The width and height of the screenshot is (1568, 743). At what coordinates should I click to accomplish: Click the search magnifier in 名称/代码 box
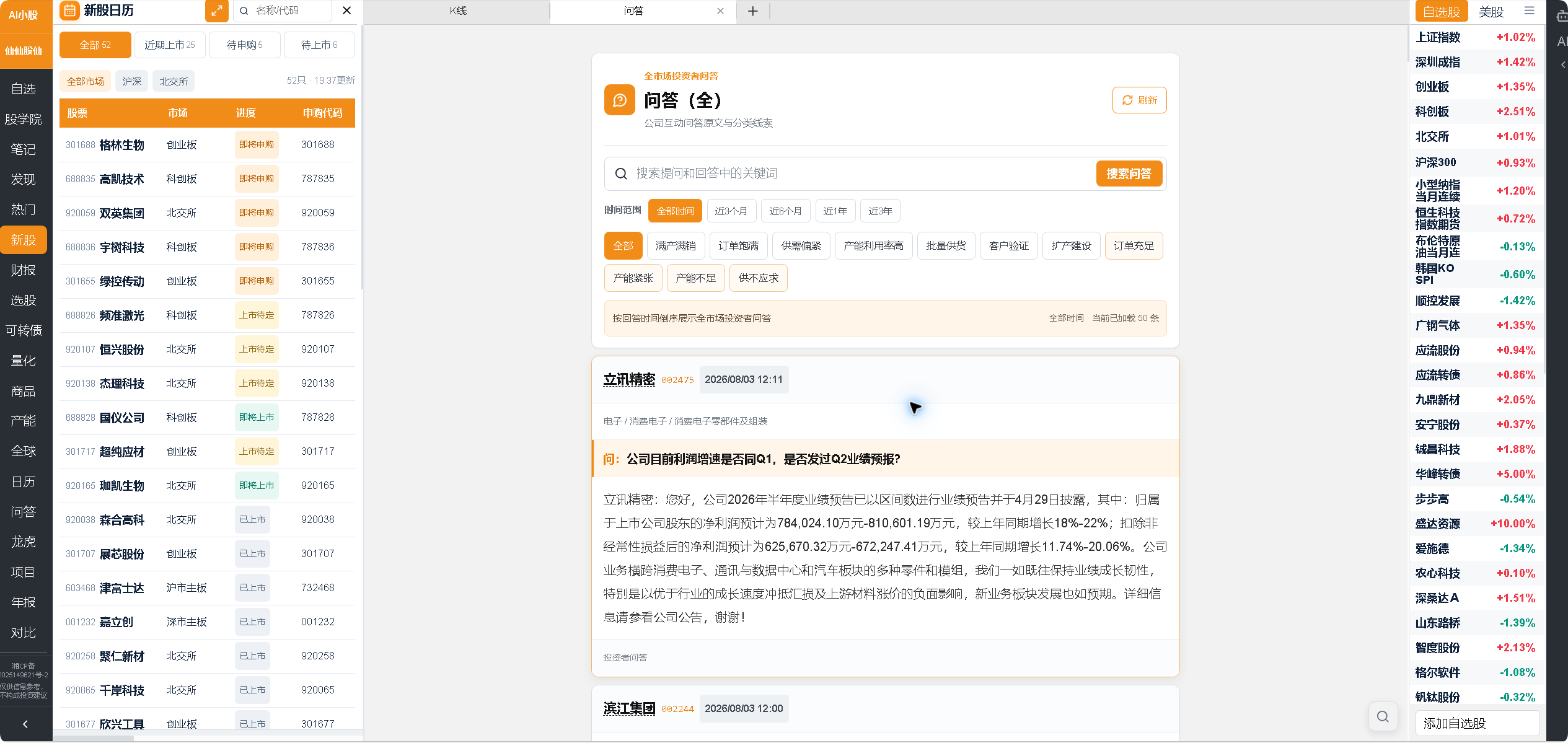tap(244, 11)
